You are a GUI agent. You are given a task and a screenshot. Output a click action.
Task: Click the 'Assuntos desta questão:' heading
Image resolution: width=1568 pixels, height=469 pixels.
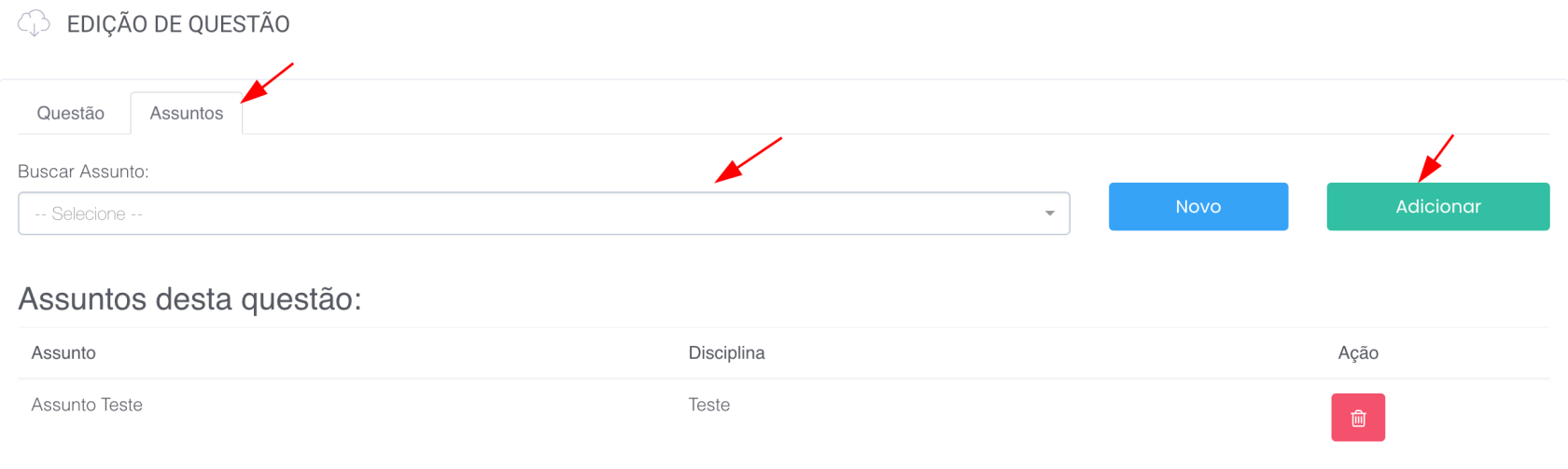189,299
